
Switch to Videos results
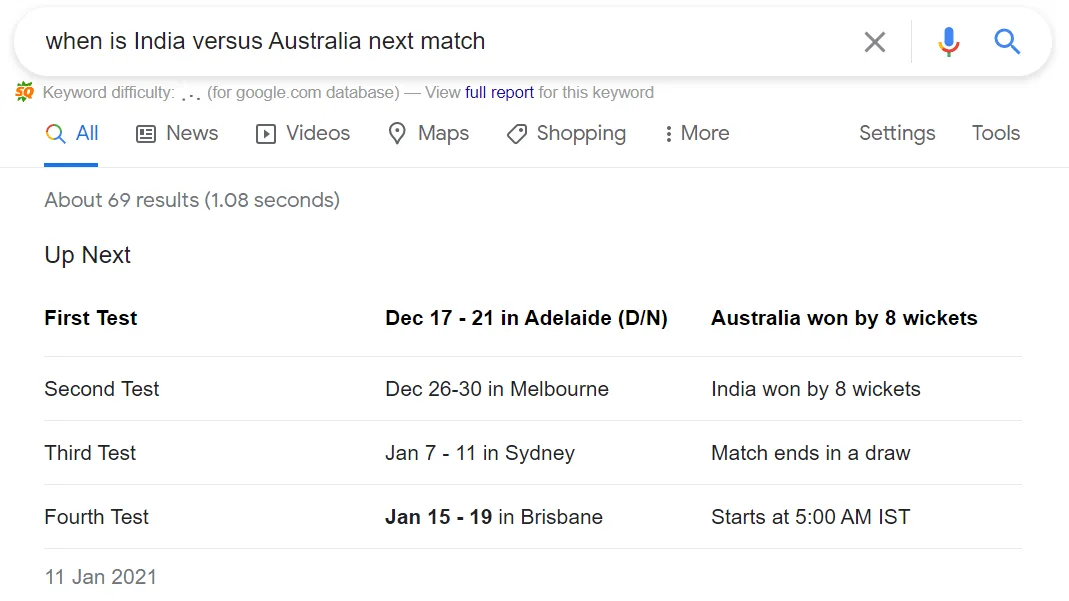click(x=317, y=133)
